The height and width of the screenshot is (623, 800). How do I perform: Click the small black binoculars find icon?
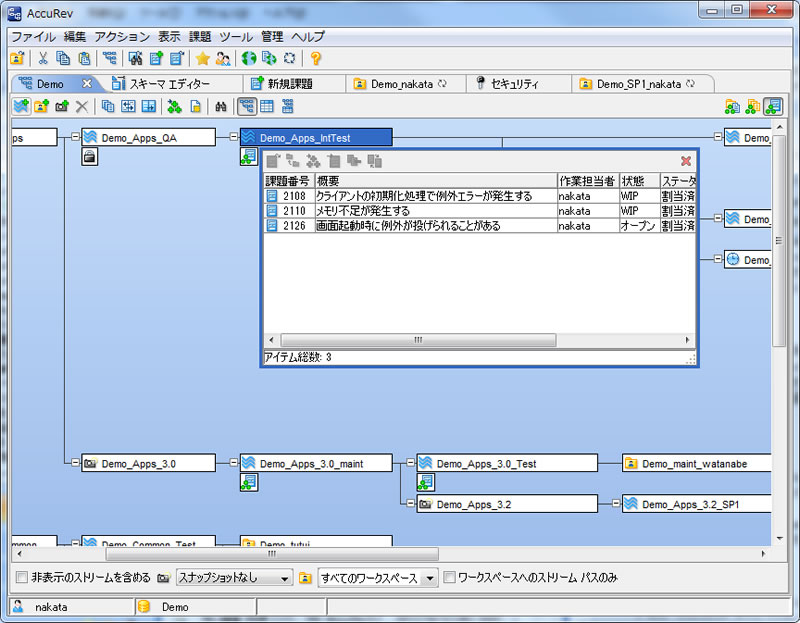pyautogui.click(x=220, y=106)
